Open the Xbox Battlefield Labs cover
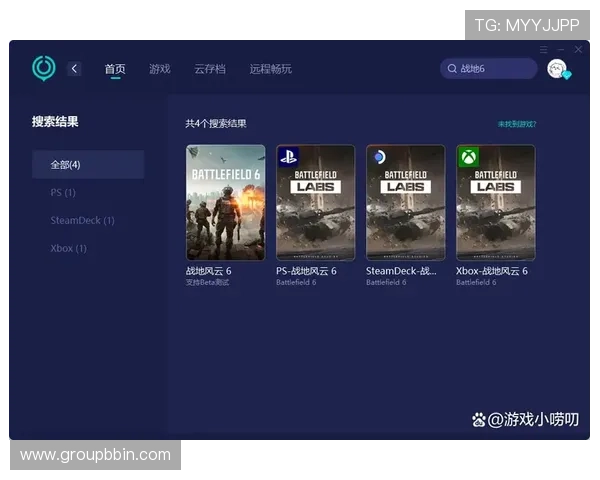The image size is (600, 480). pos(496,202)
